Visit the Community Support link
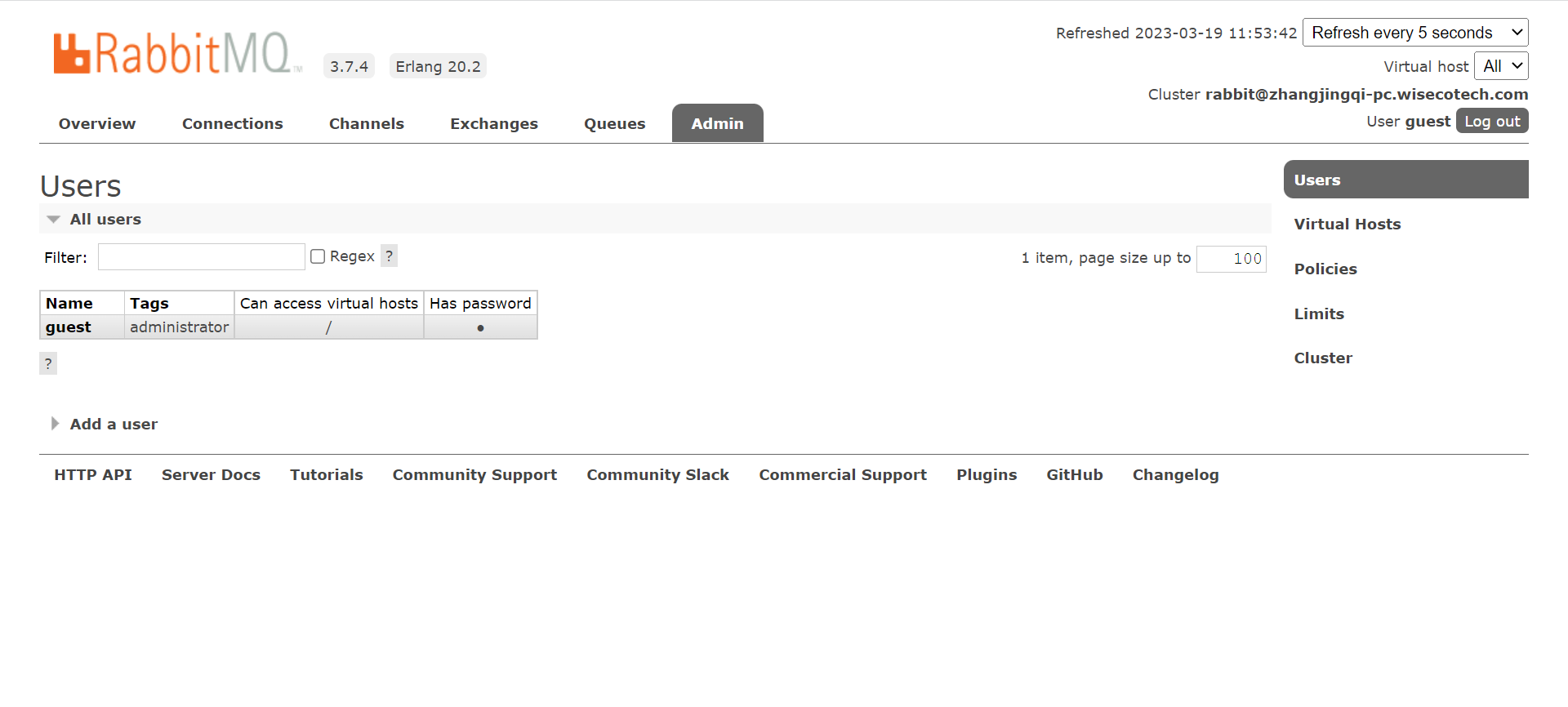The height and width of the screenshot is (707, 1568). point(474,475)
